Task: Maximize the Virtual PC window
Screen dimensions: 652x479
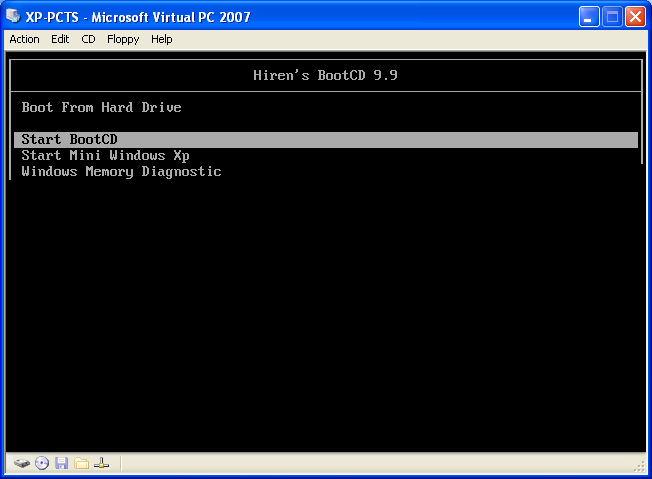Action: (612, 17)
